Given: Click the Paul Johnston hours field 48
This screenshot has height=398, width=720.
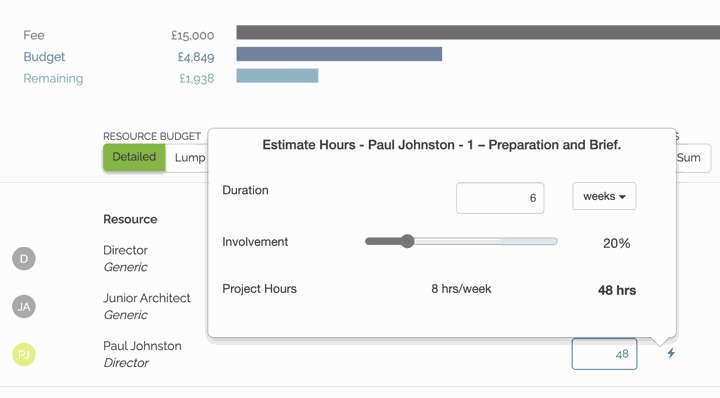Looking at the screenshot, I should point(604,354).
